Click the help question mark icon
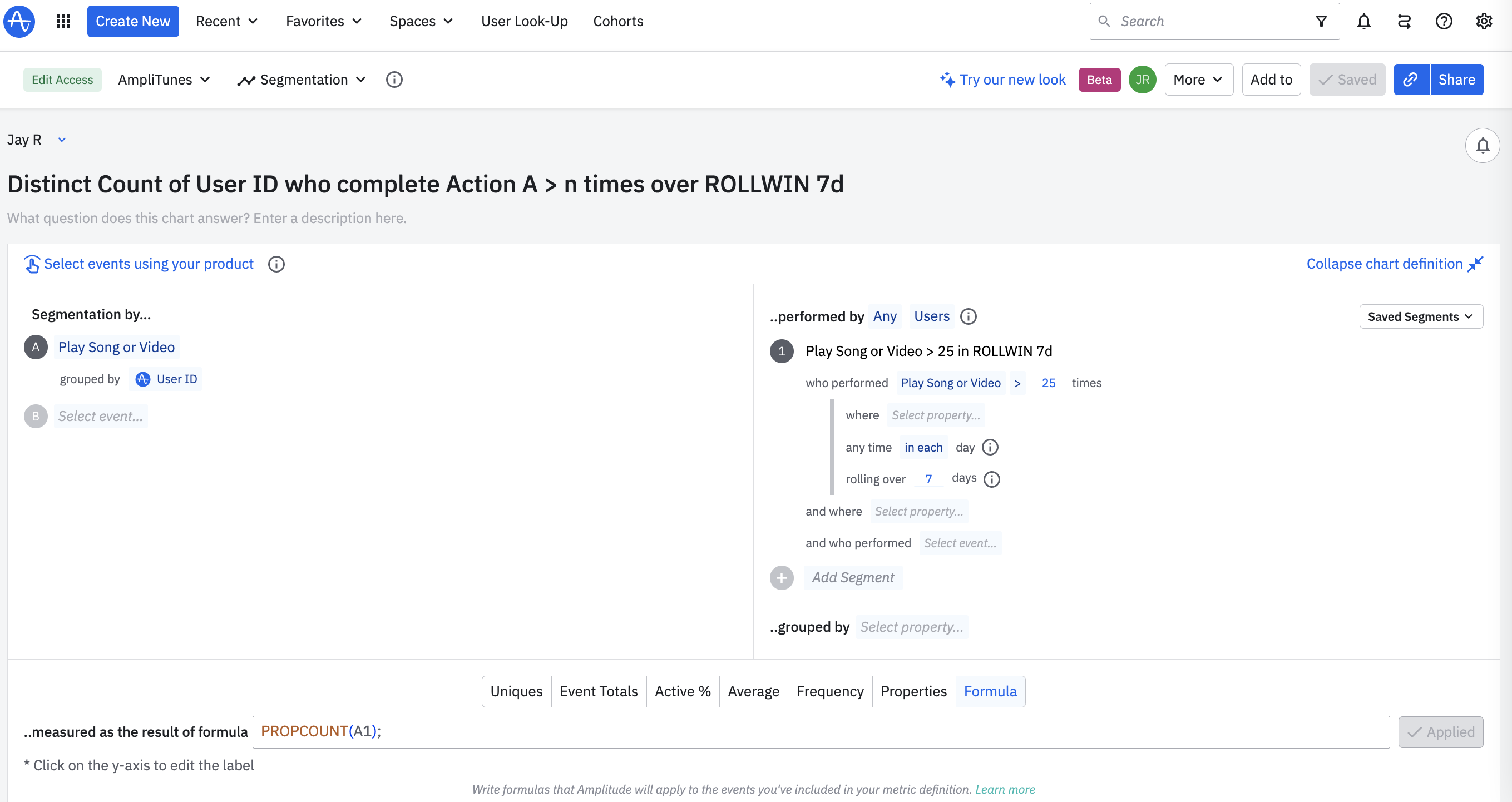This screenshot has height=802, width=1512. coord(1444,21)
